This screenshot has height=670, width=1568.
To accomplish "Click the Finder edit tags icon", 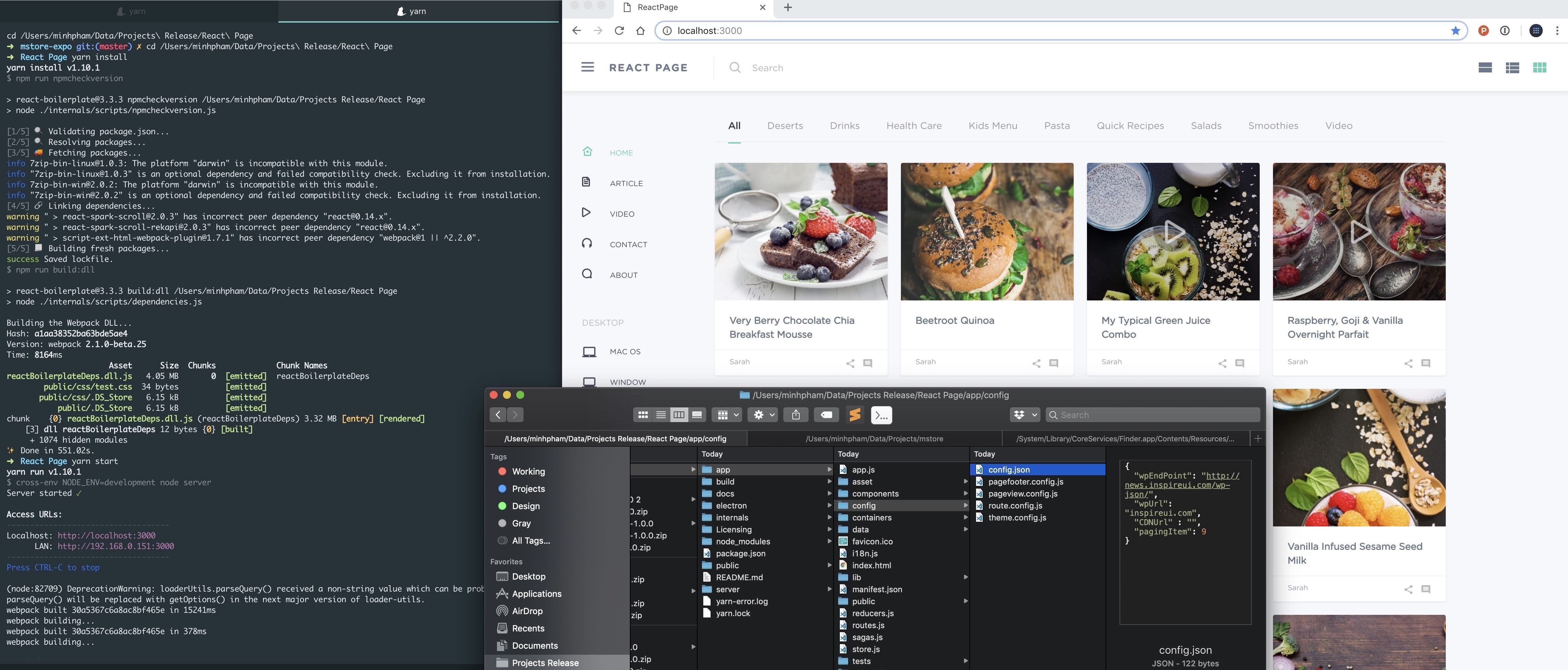I will 826,415.
